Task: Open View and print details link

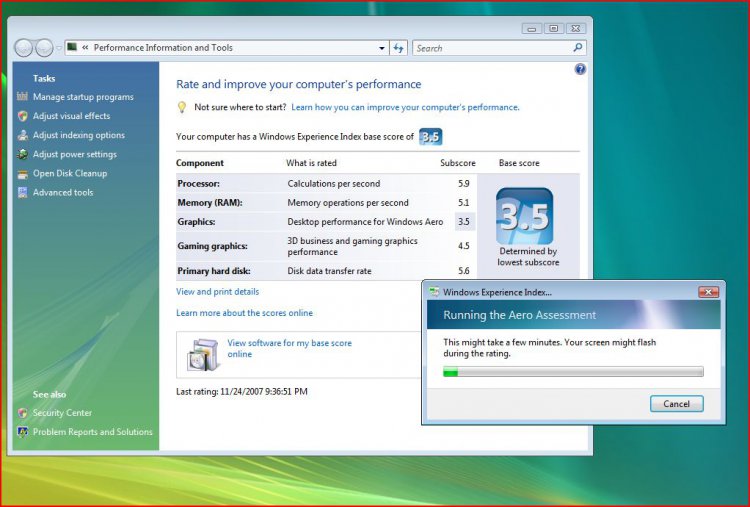Action: click(218, 292)
